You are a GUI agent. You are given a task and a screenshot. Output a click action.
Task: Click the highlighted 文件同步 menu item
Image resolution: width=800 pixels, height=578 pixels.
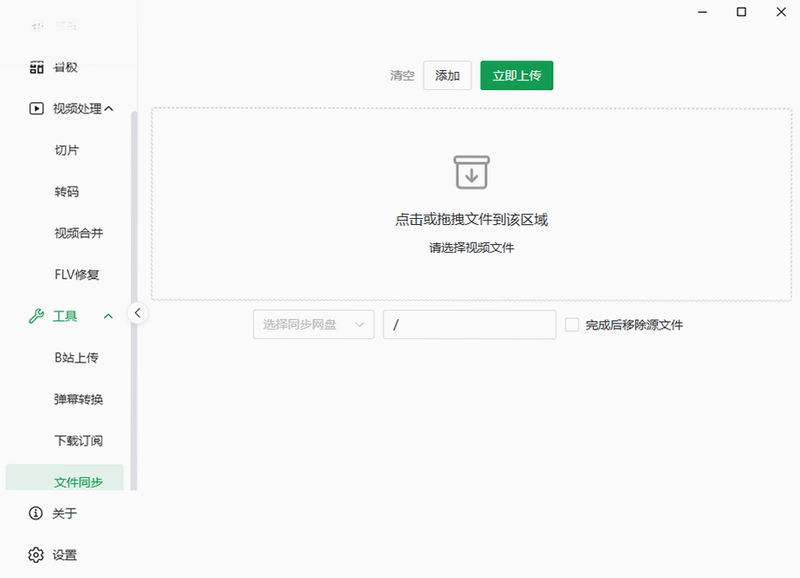point(65,478)
